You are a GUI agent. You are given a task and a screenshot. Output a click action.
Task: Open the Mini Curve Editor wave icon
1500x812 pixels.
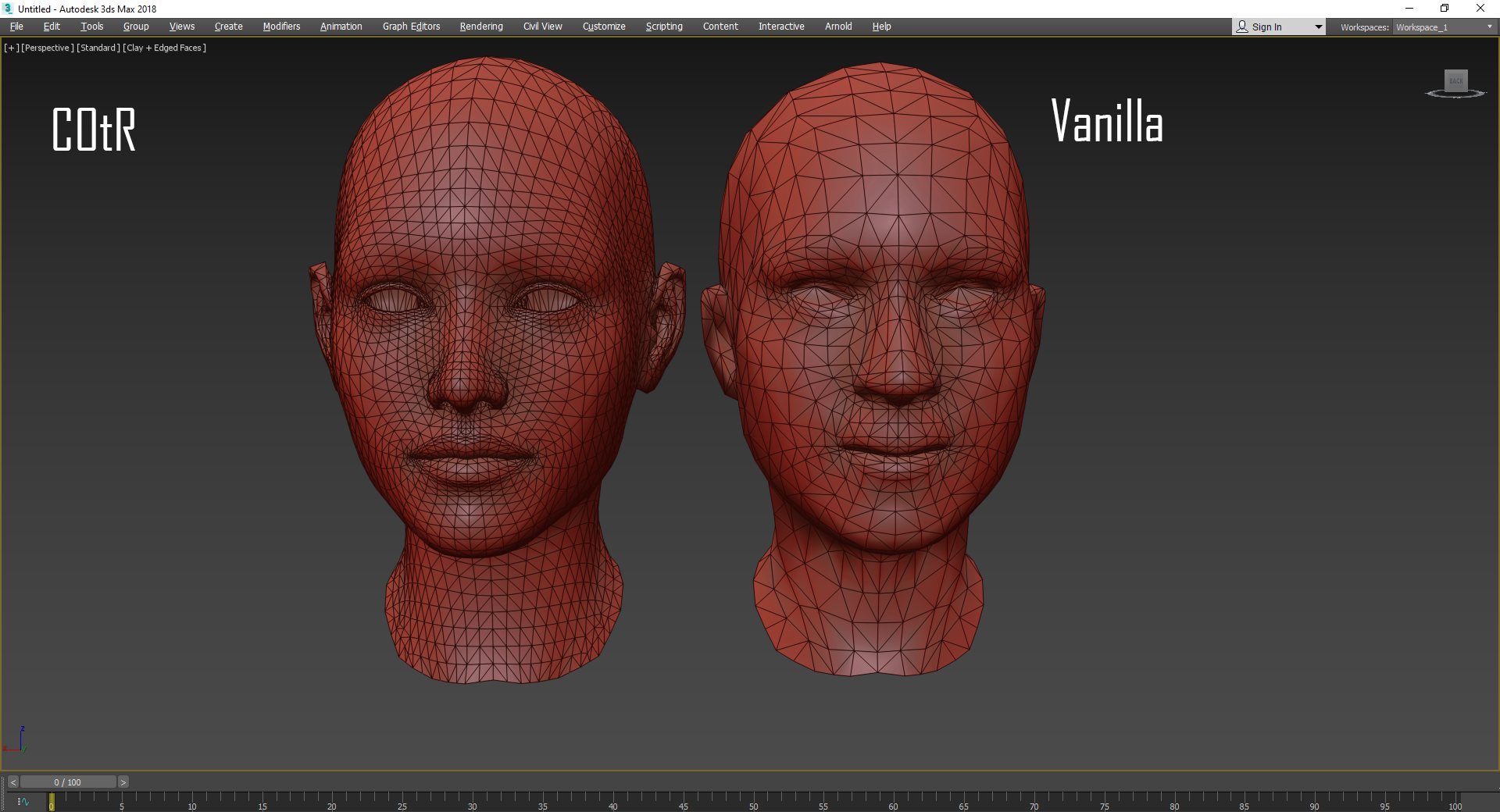click(23, 802)
